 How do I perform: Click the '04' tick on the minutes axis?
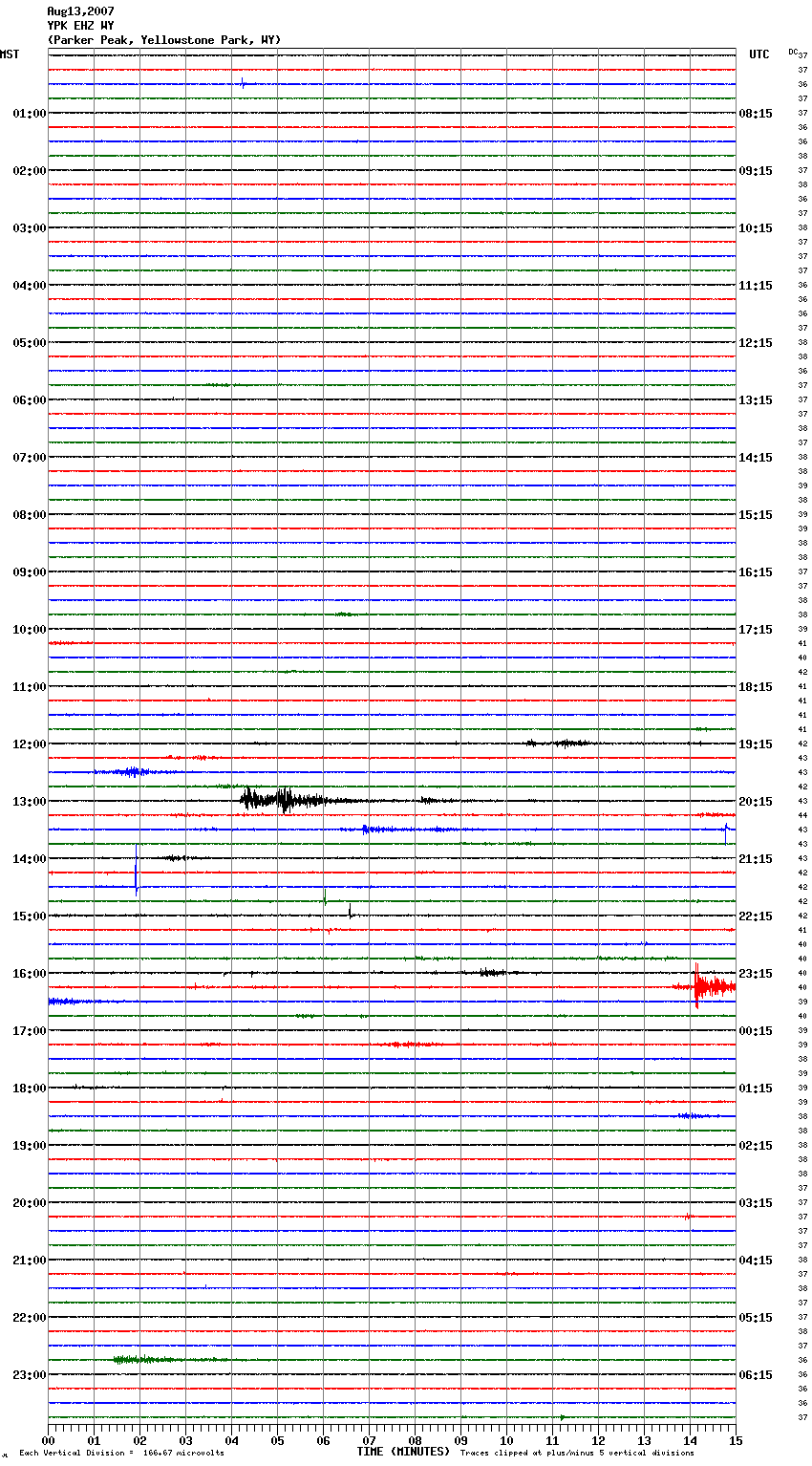pyautogui.click(x=231, y=1440)
